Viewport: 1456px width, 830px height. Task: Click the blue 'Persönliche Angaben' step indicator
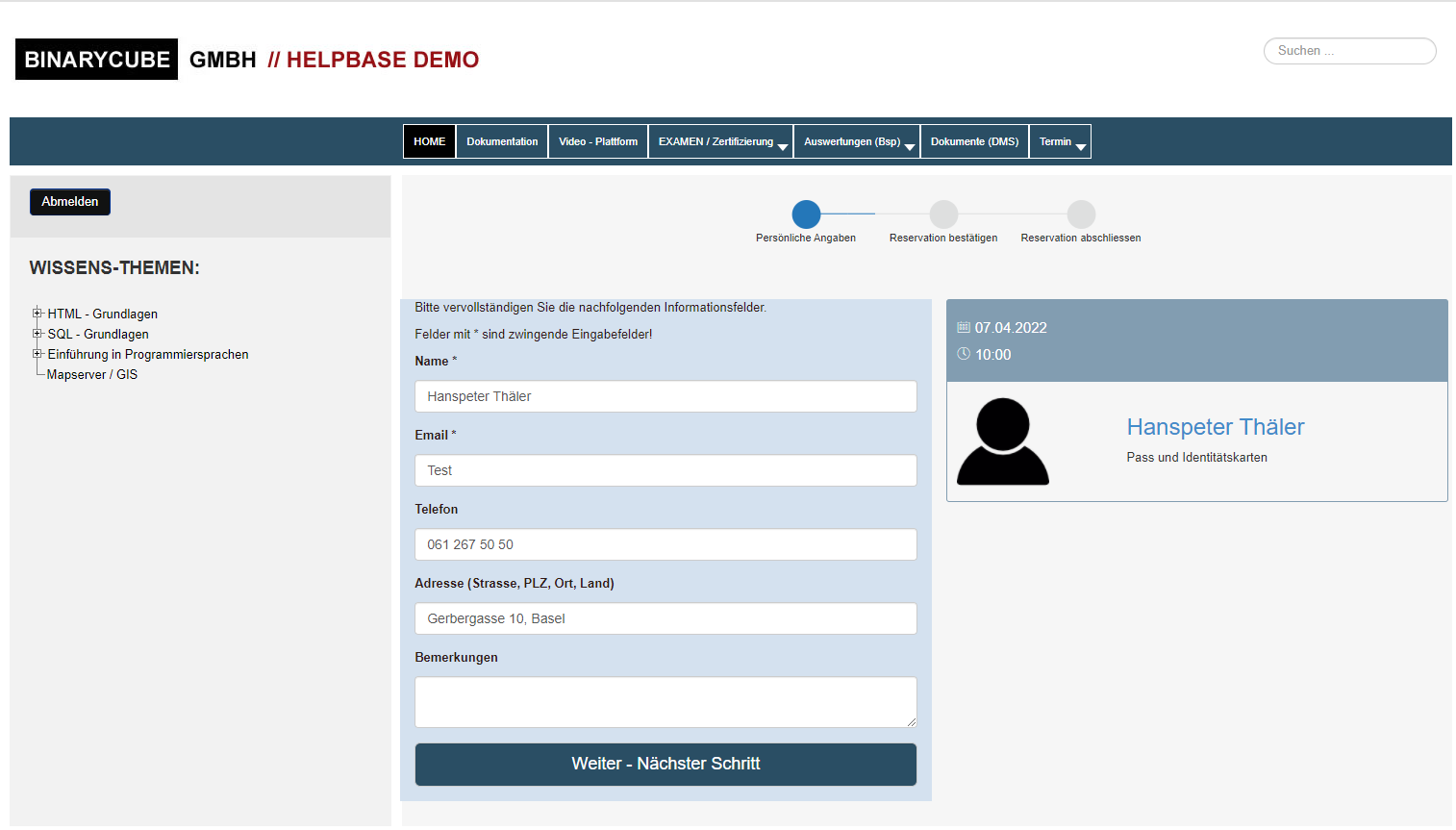click(806, 214)
